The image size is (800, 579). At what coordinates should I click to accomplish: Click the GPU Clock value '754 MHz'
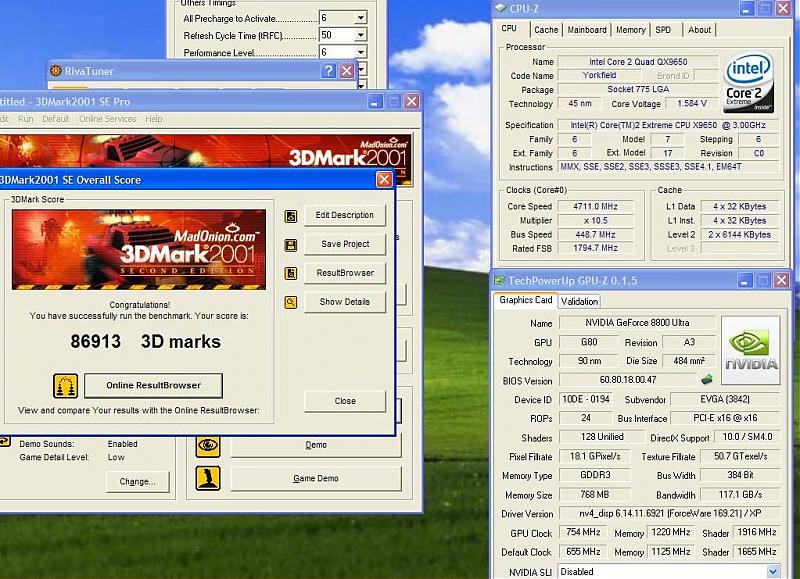(x=583, y=532)
